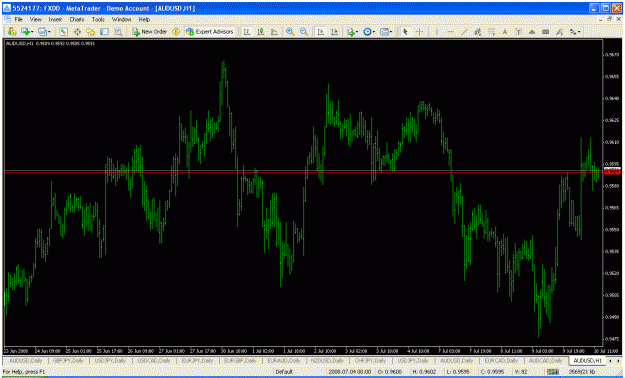Click the Profiles icon
The width and height of the screenshot is (625, 378).
(x=42, y=32)
